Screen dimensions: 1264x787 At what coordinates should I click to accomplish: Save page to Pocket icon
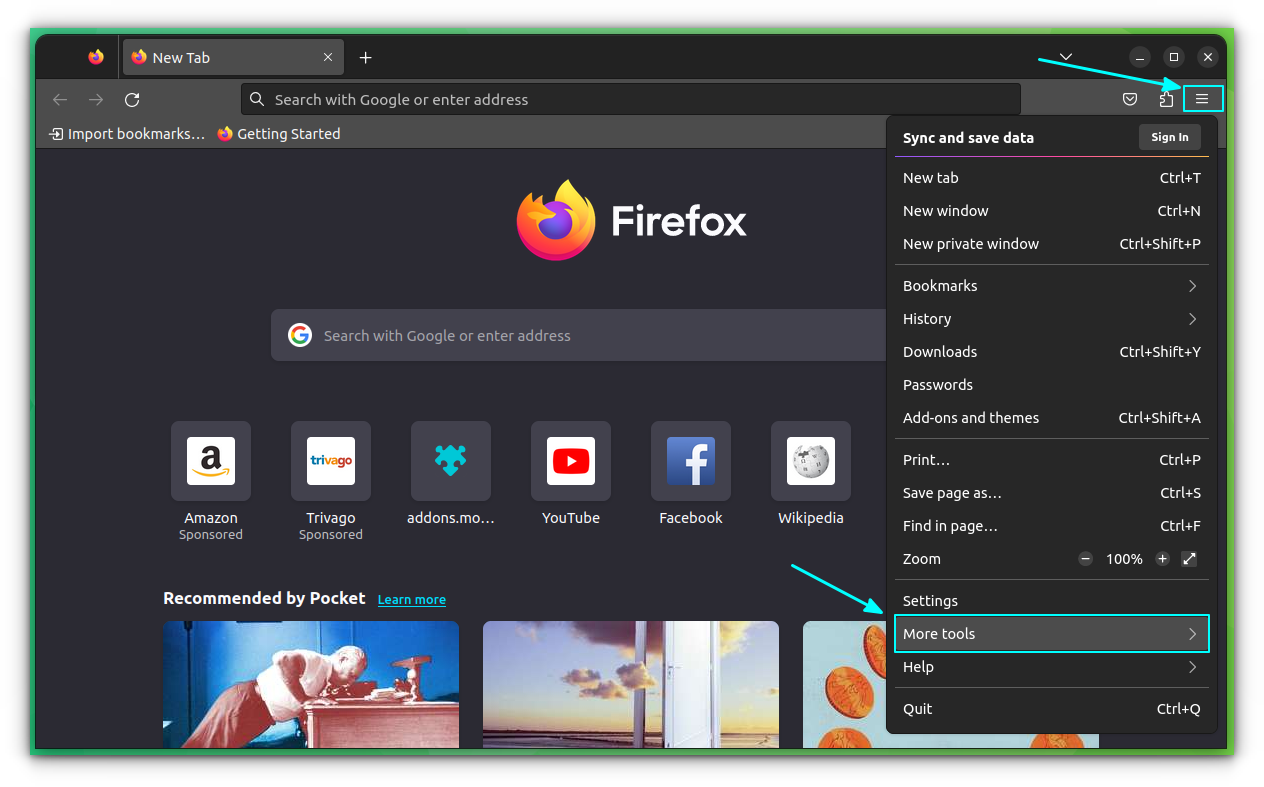1130,99
